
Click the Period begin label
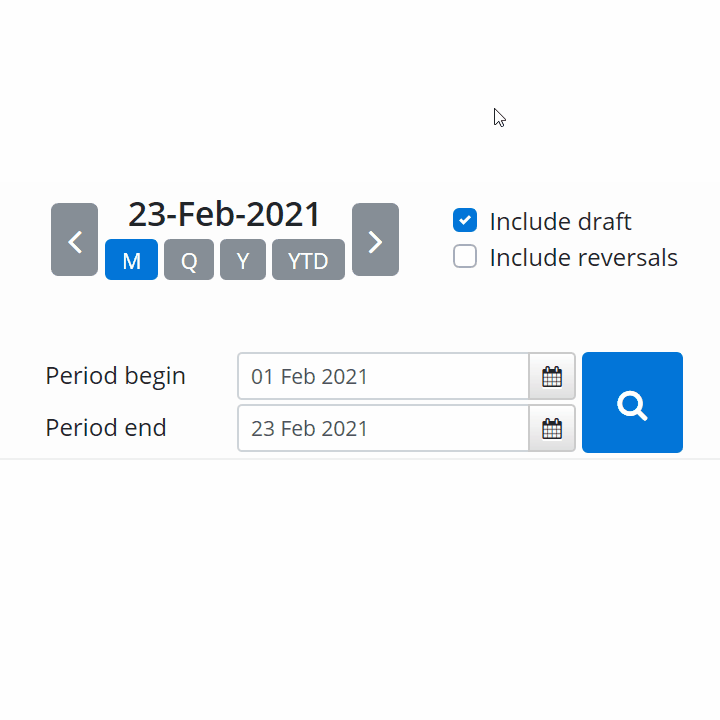pos(116,376)
